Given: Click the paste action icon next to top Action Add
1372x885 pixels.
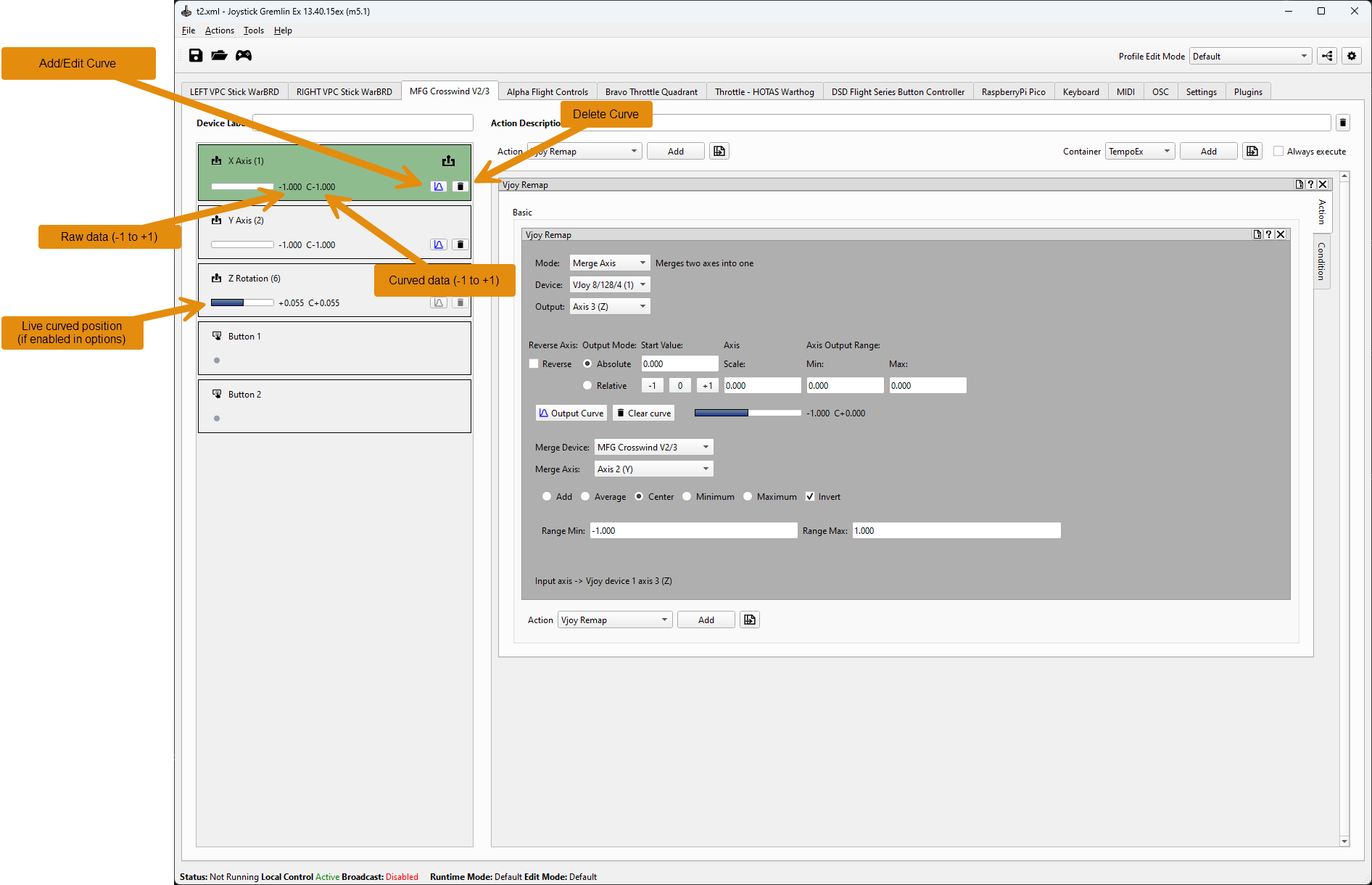Looking at the screenshot, I should [719, 151].
